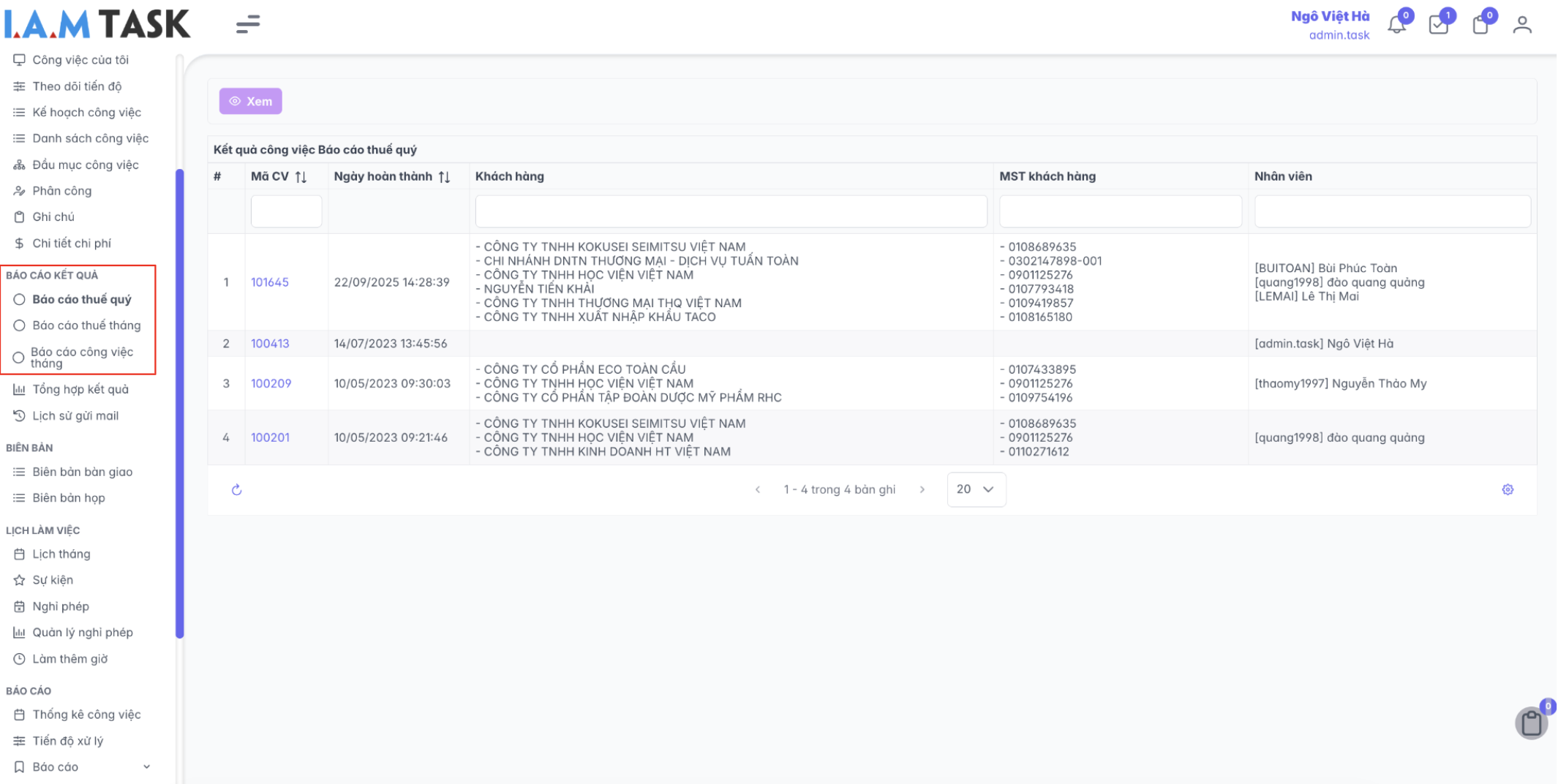The height and width of the screenshot is (784, 1558).
Task: Open the task checklist icon in header
Action: click(1438, 25)
